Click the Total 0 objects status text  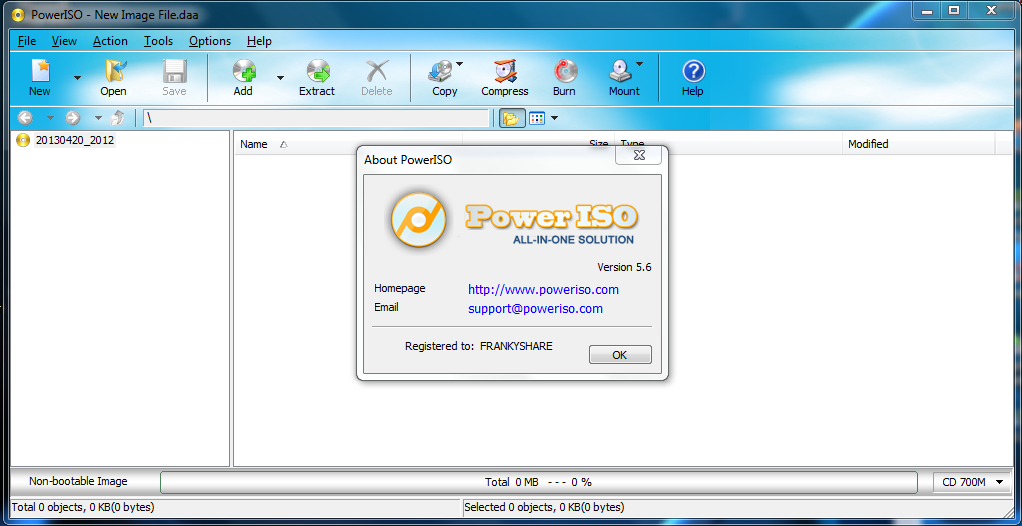pos(83,506)
